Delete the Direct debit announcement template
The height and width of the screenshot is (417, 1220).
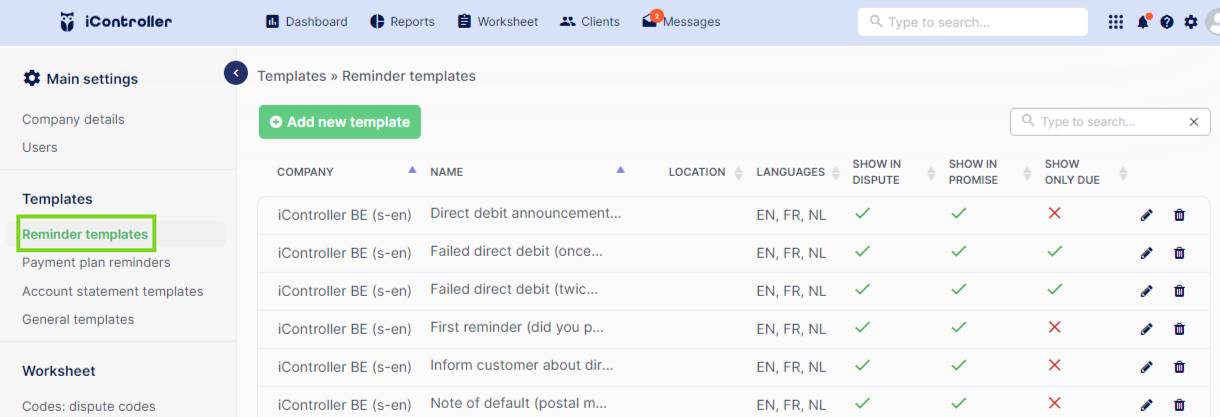click(x=1179, y=215)
